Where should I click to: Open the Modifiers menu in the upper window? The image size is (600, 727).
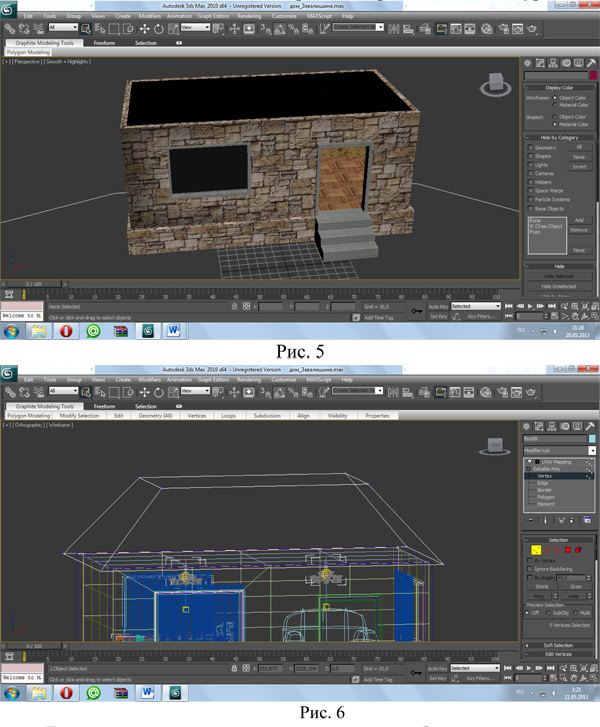[149, 16]
